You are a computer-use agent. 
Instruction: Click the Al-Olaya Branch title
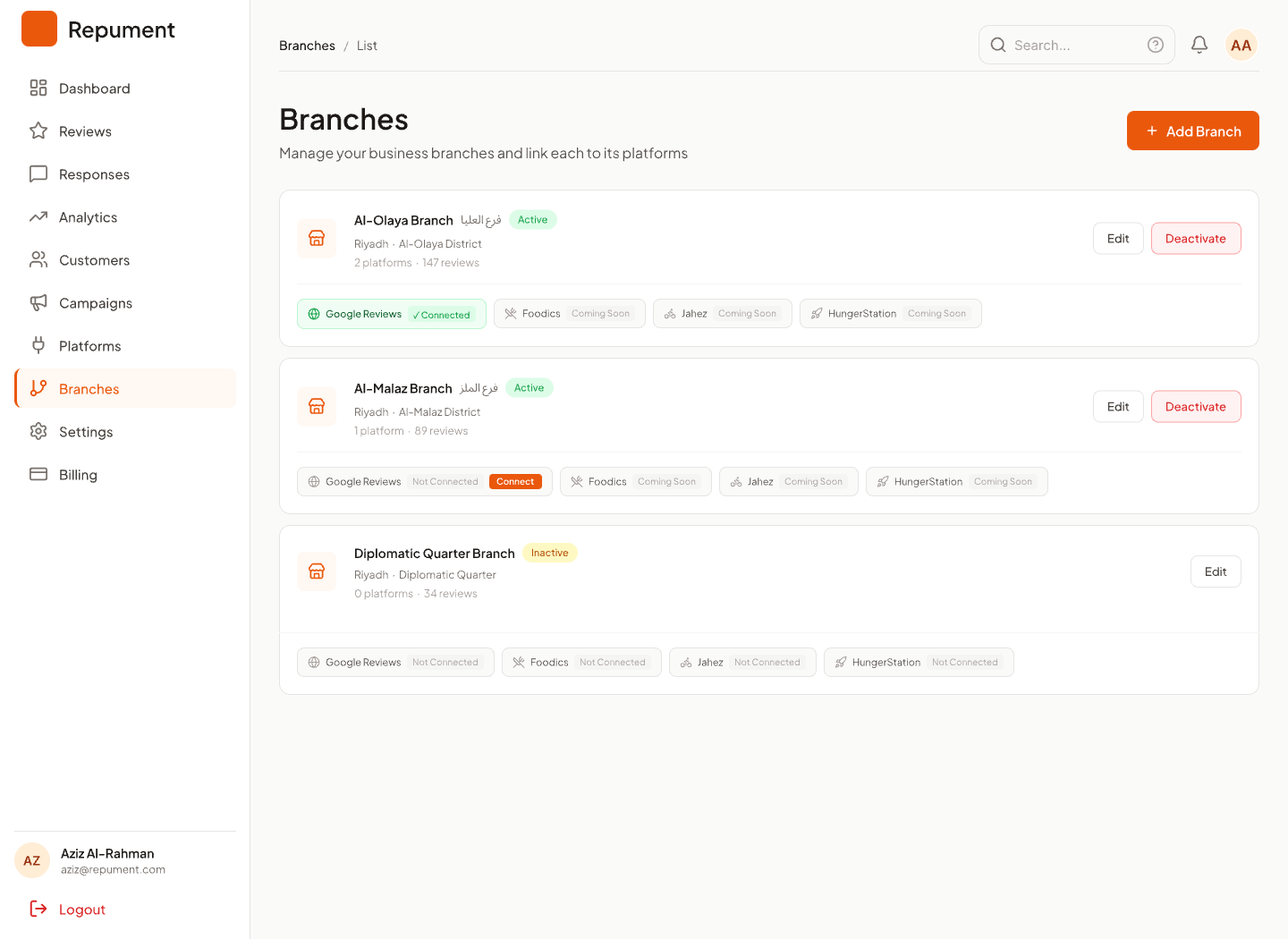coord(403,220)
